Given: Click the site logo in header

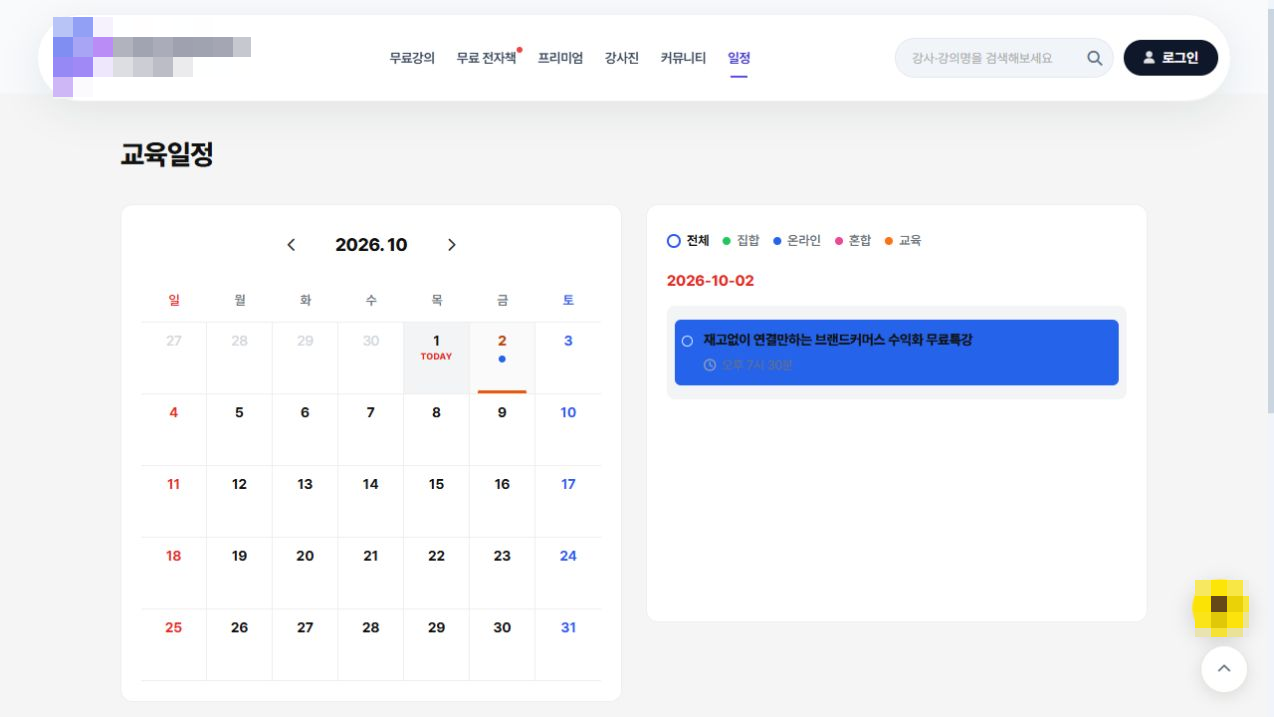Looking at the screenshot, I should [150, 57].
